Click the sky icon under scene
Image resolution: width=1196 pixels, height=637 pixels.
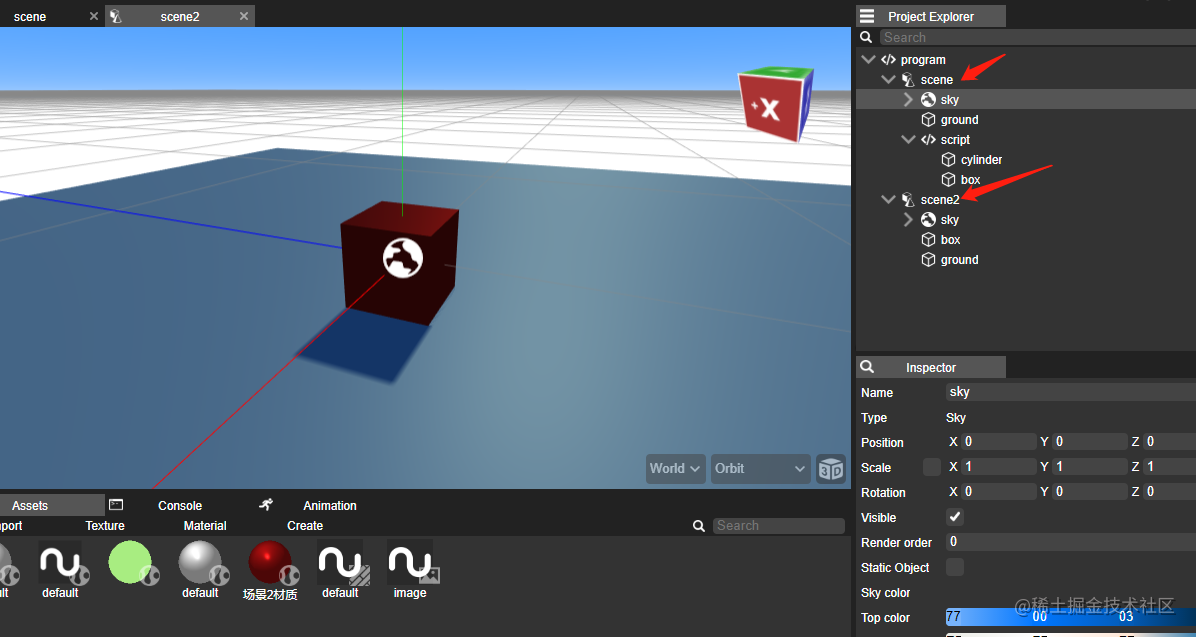[x=927, y=99]
